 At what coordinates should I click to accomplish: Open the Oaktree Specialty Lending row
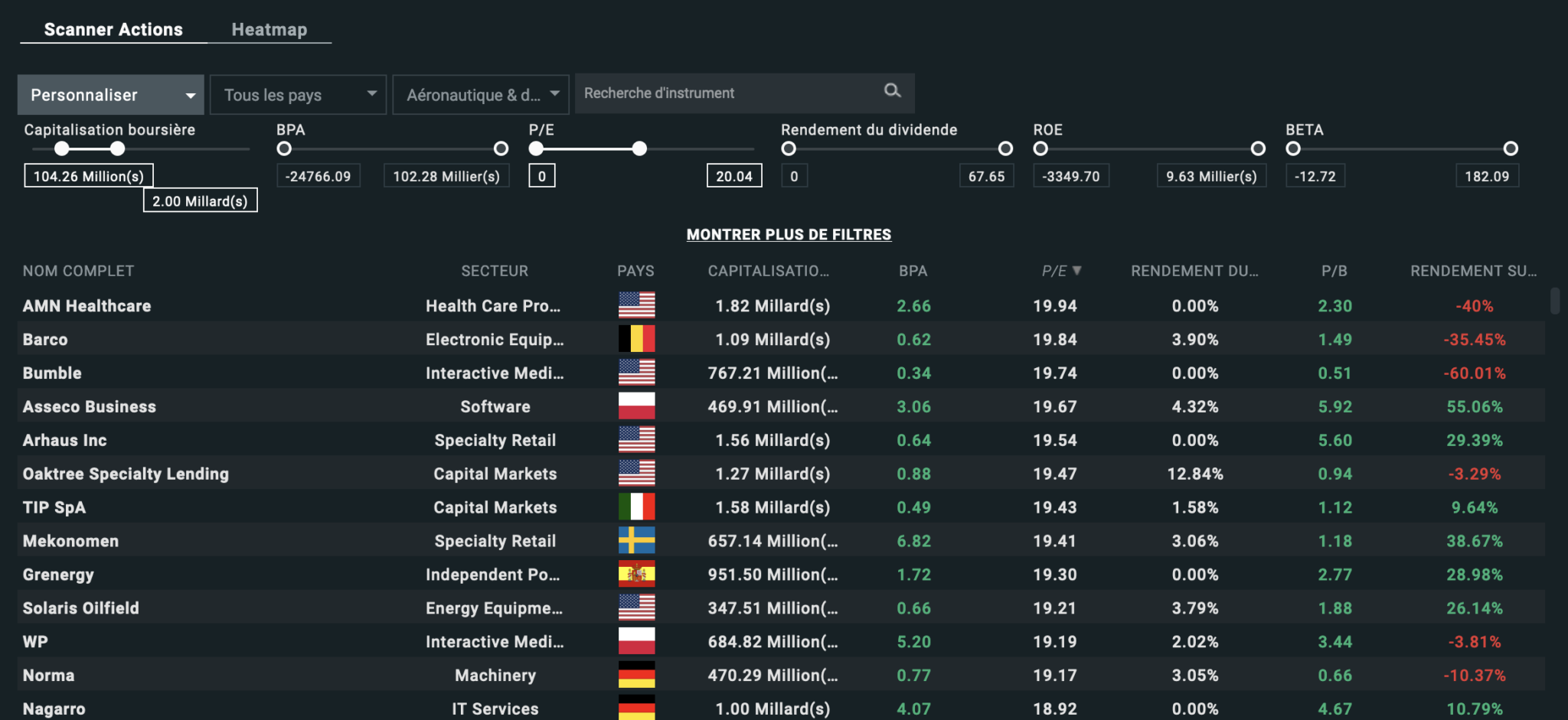126,474
